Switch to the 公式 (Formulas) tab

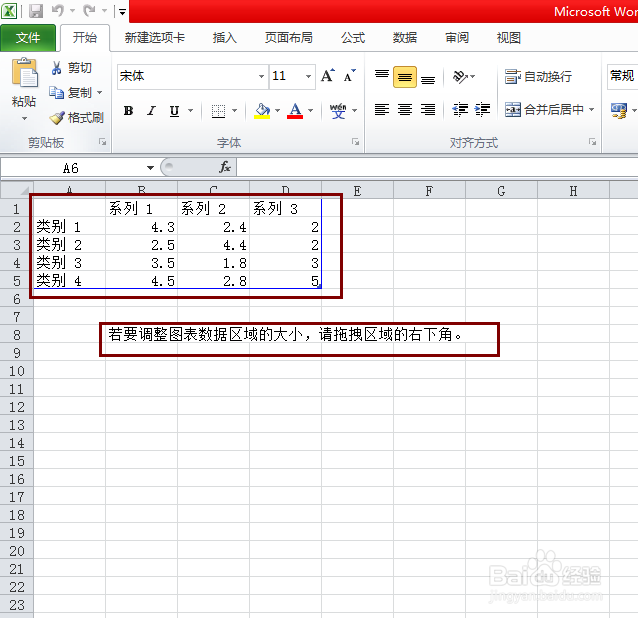353,38
